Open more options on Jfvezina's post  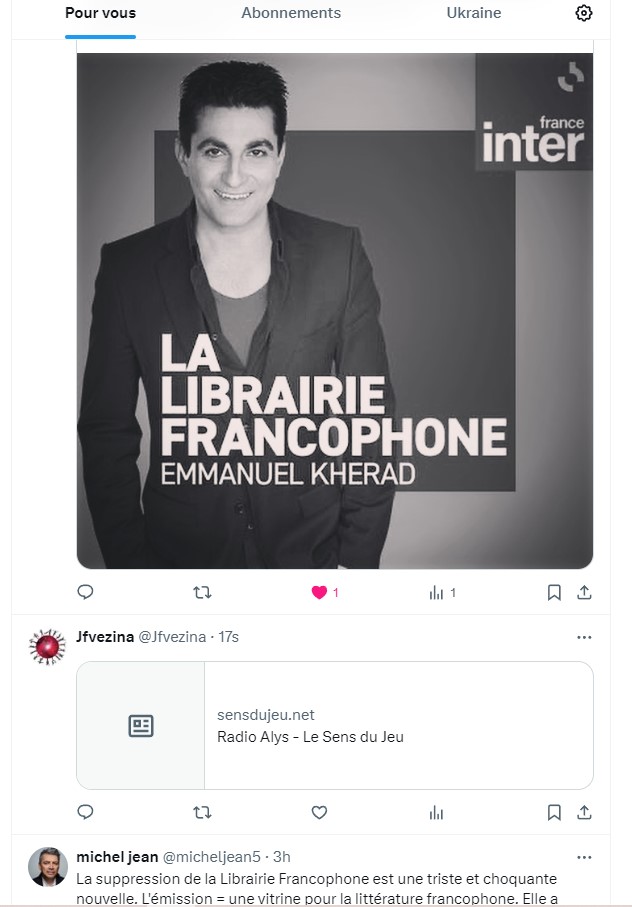pos(585,637)
